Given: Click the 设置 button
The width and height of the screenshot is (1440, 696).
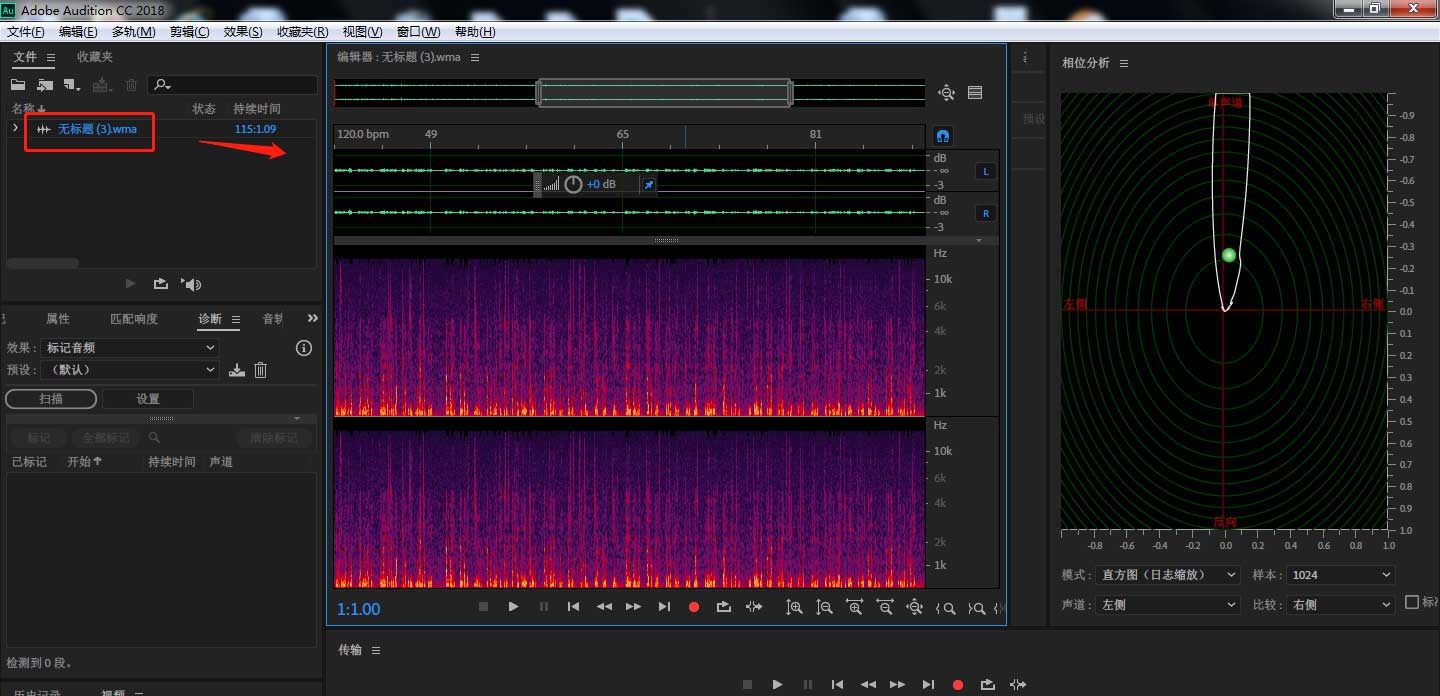Looking at the screenshot, I should pyautogui.click(x=148, y=399).
